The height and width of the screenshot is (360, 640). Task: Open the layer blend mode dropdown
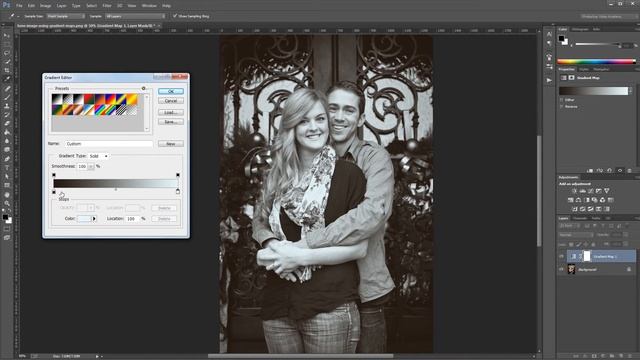click(x=576, y=235)
